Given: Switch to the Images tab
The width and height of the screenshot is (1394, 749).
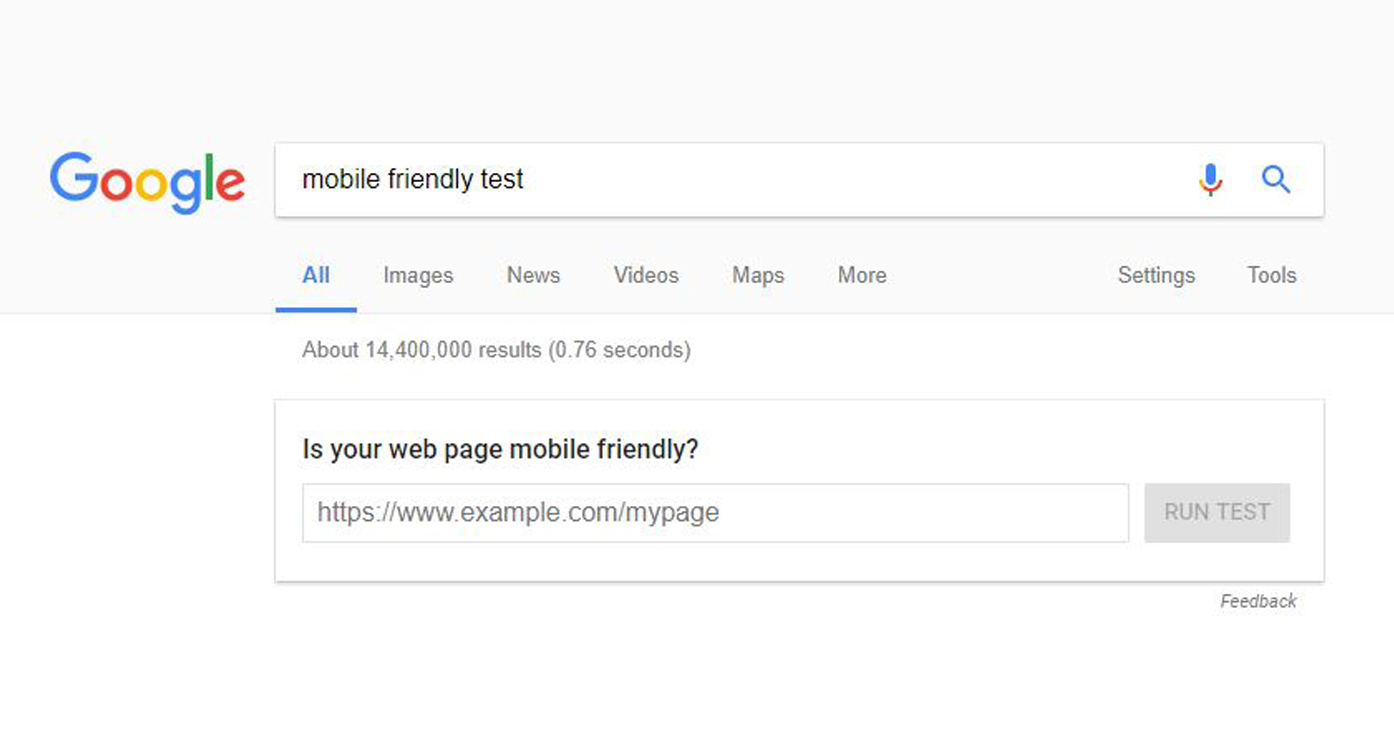Looking at the screenshot, I should [418, 276].
